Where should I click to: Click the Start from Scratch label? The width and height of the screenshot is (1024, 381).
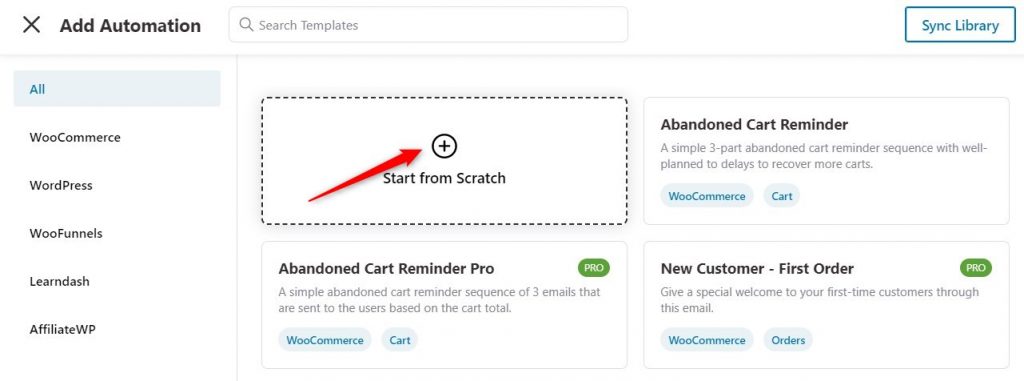(x=444, y=178)
